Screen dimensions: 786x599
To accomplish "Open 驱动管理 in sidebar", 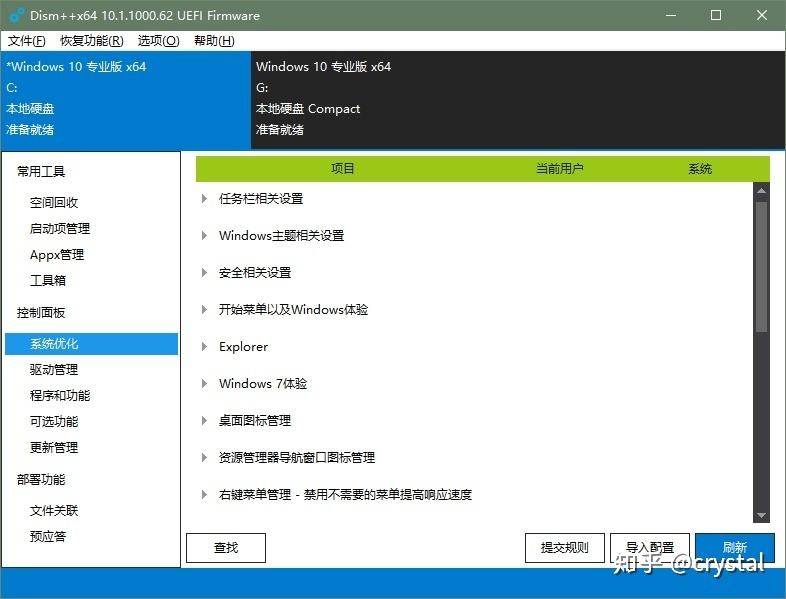I will (x=54, y=370).
